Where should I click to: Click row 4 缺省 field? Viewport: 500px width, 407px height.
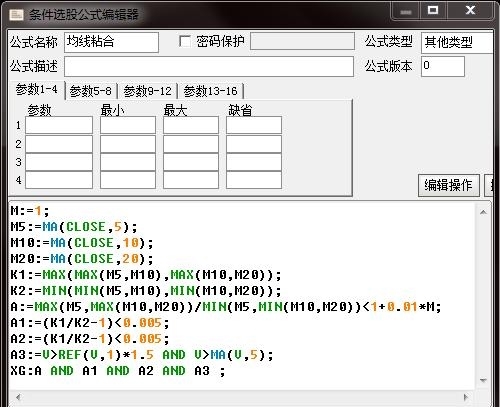click(254, 180)
